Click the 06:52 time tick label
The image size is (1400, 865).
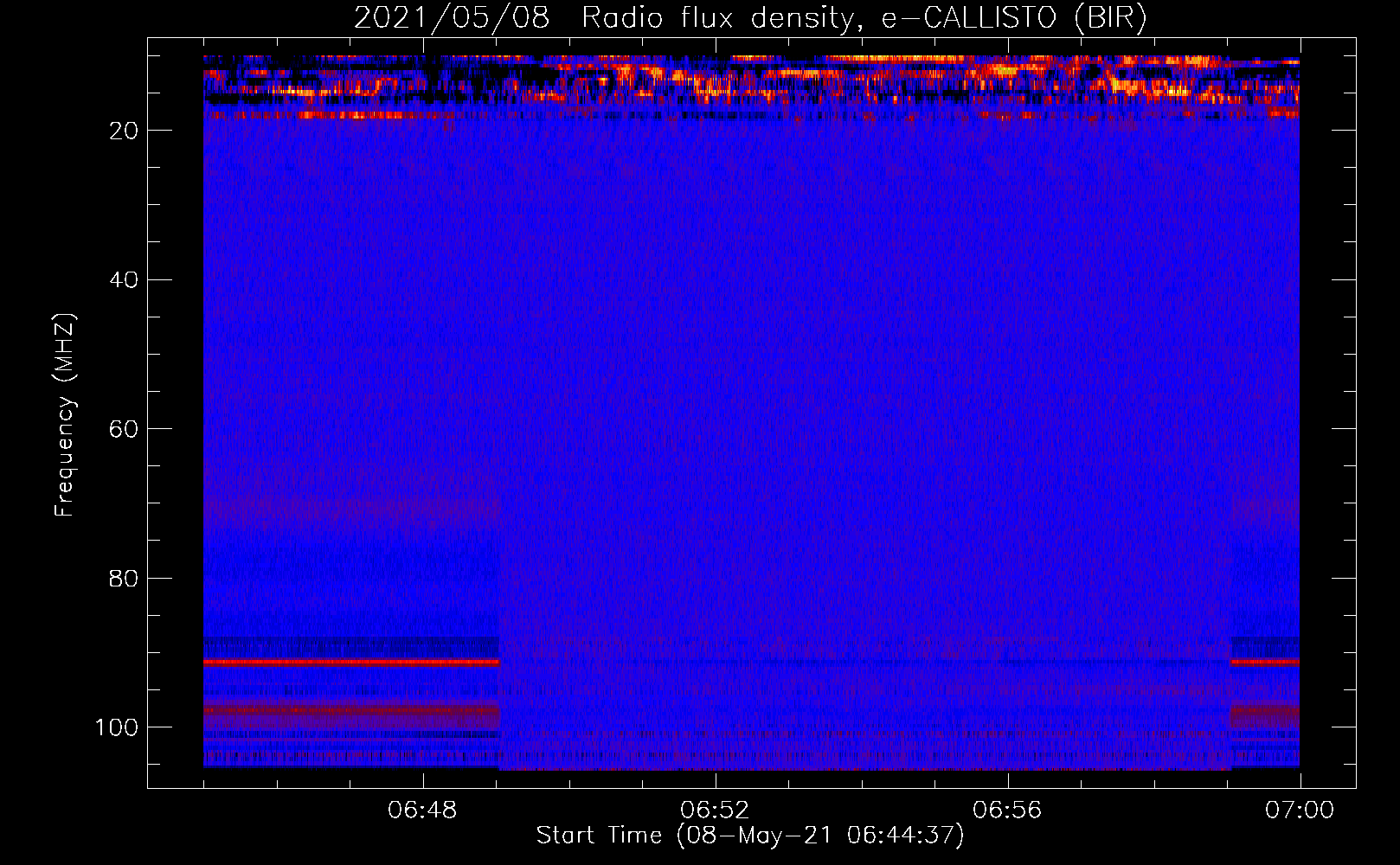click(715, 811)
